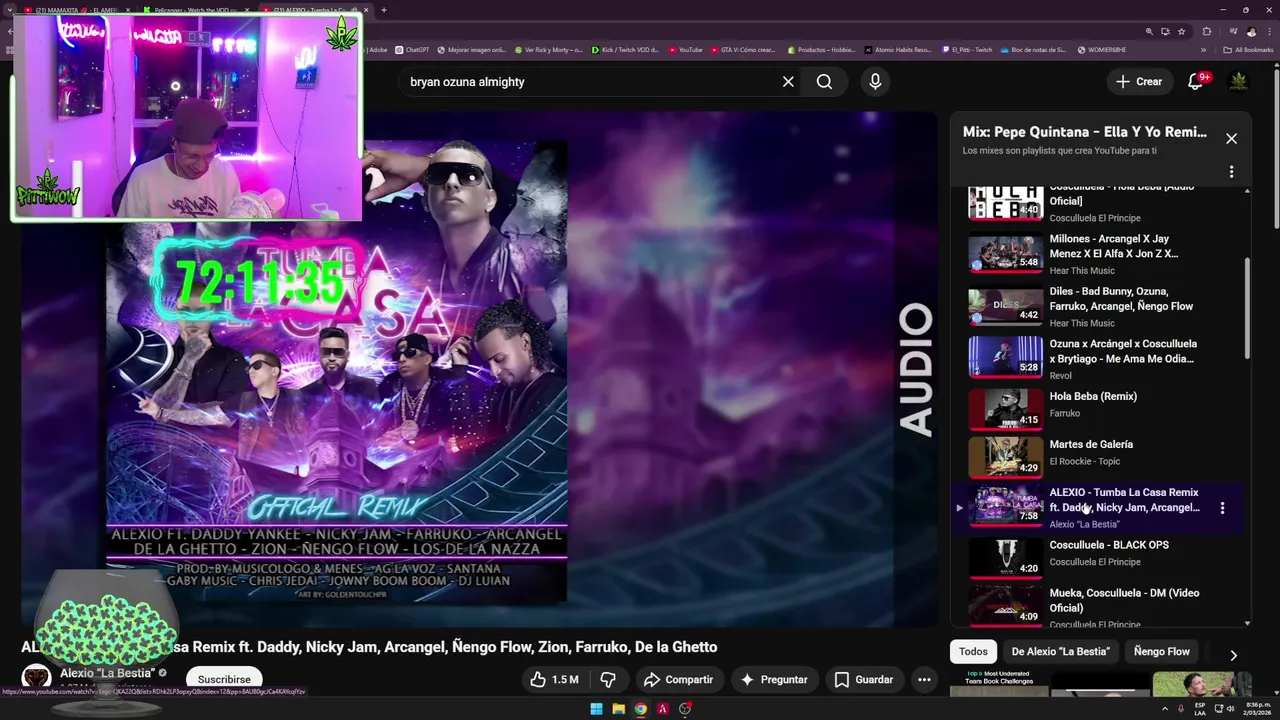
Task: Open browser zoom magnifier icon
Action: click(1149, 31)
